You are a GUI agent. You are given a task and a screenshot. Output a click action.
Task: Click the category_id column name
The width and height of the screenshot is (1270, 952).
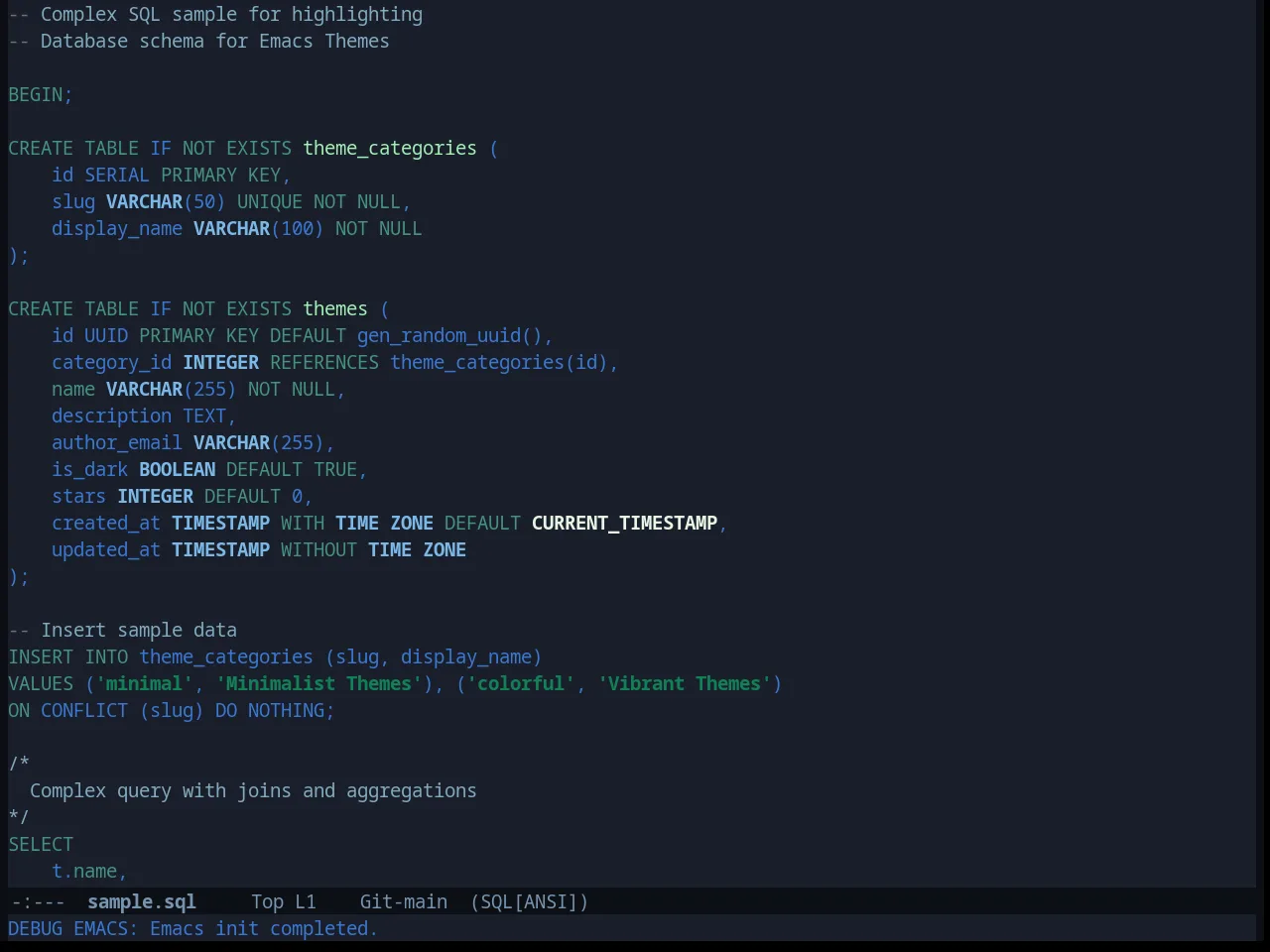(112, 362)
